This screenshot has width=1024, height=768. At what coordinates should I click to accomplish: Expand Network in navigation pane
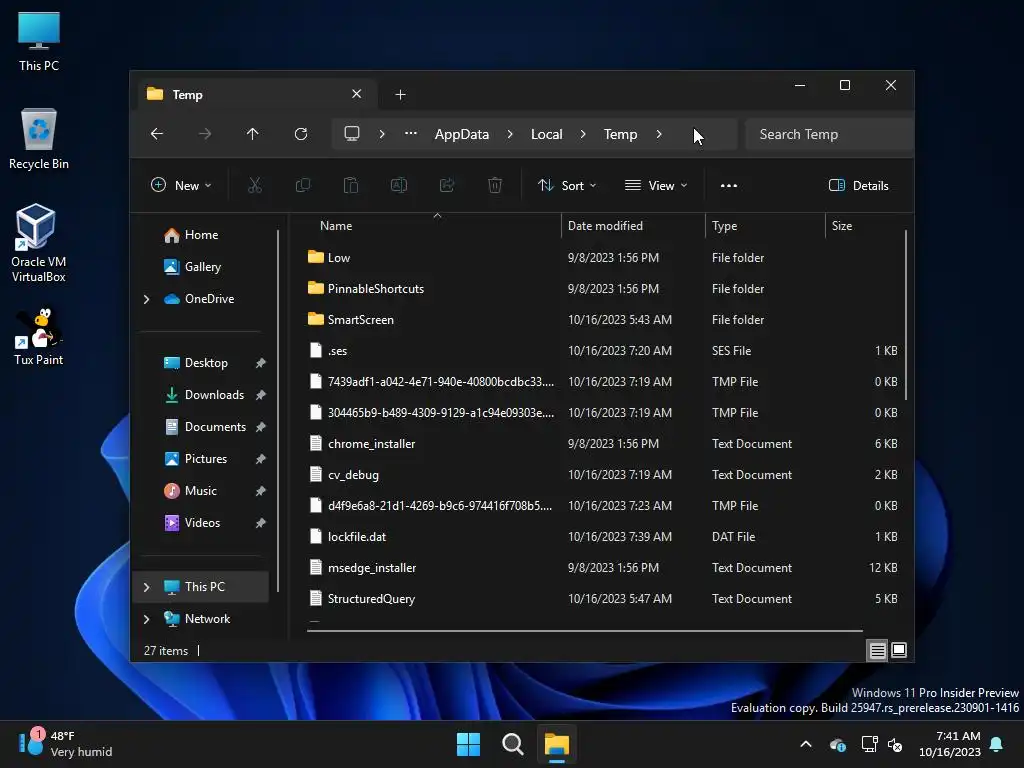pyautogui.click(x=146, y=619)
